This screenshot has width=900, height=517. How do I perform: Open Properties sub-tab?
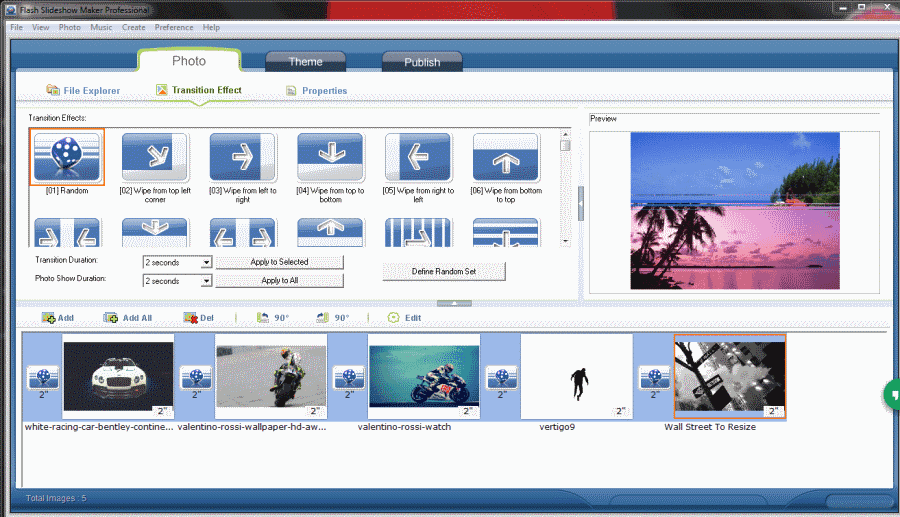pos(316,91)
